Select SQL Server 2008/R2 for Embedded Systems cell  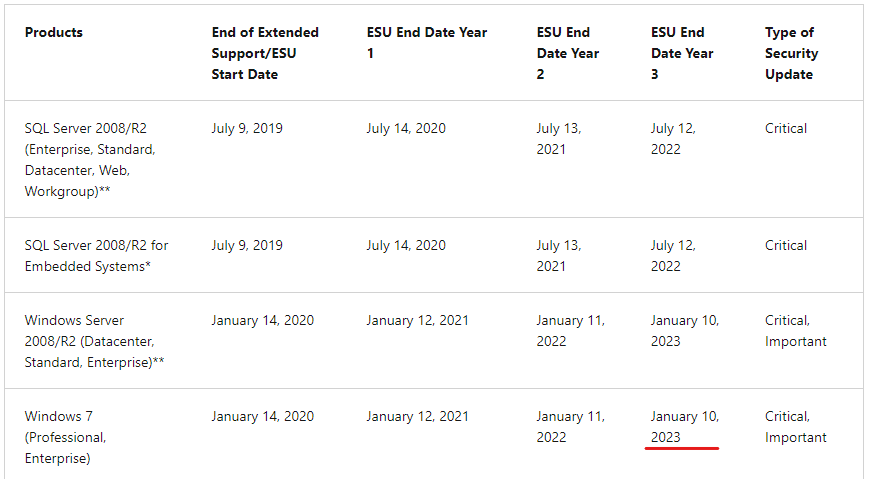point(96,256)
